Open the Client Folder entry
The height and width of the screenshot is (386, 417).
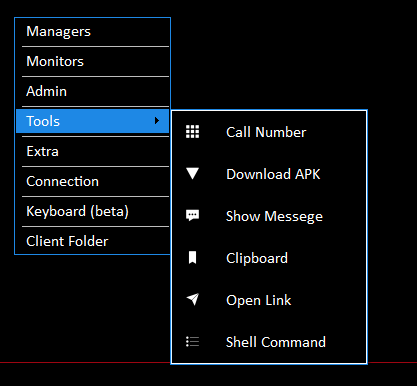point(93,241)
